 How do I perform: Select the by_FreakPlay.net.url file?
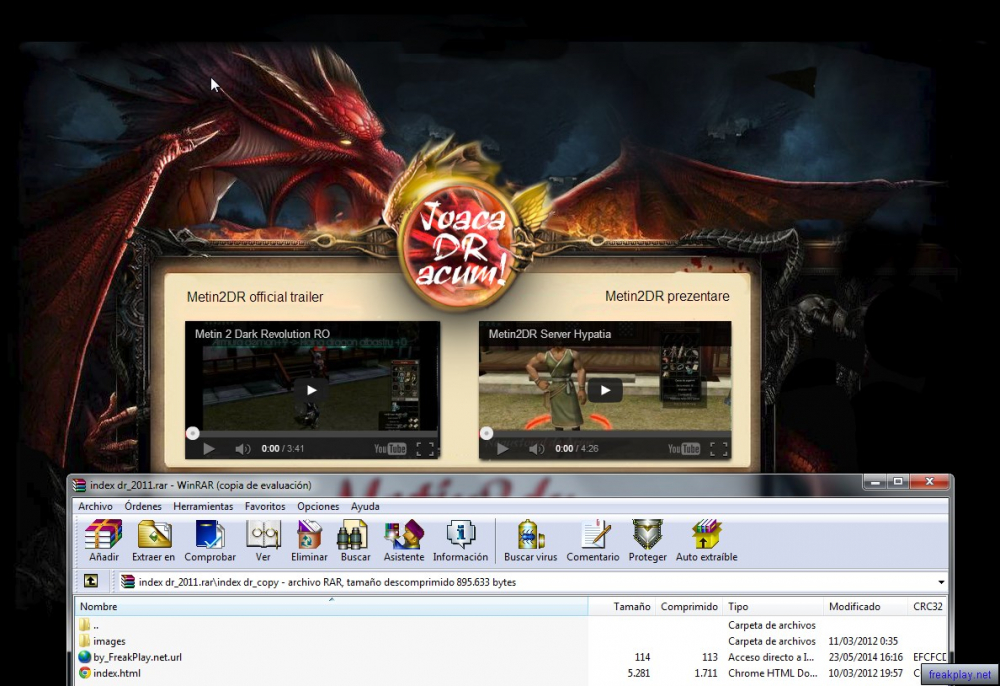pyautogui.click(x=511, y=657)
